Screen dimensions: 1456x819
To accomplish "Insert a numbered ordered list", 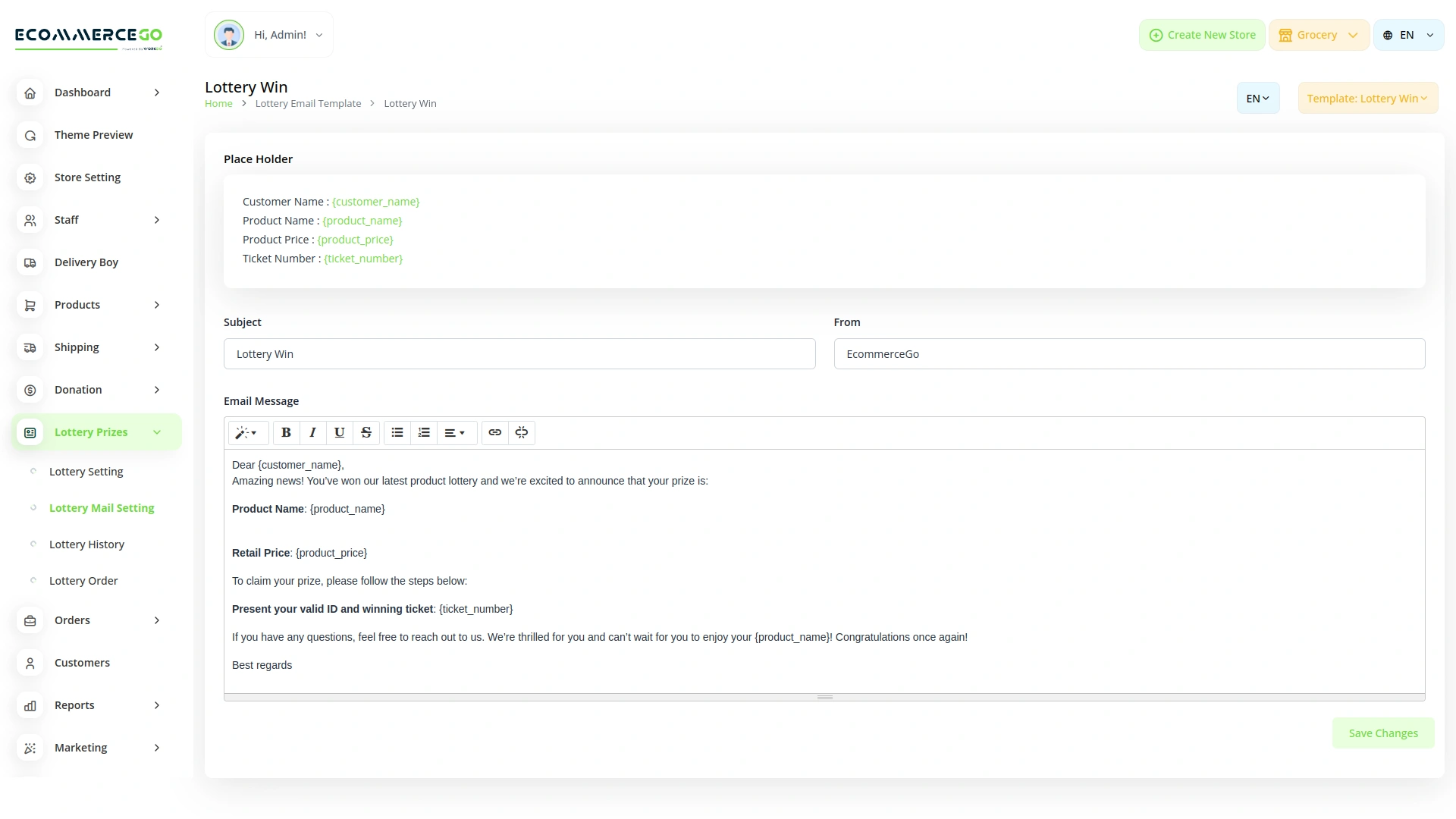I will tap(424, 432).
